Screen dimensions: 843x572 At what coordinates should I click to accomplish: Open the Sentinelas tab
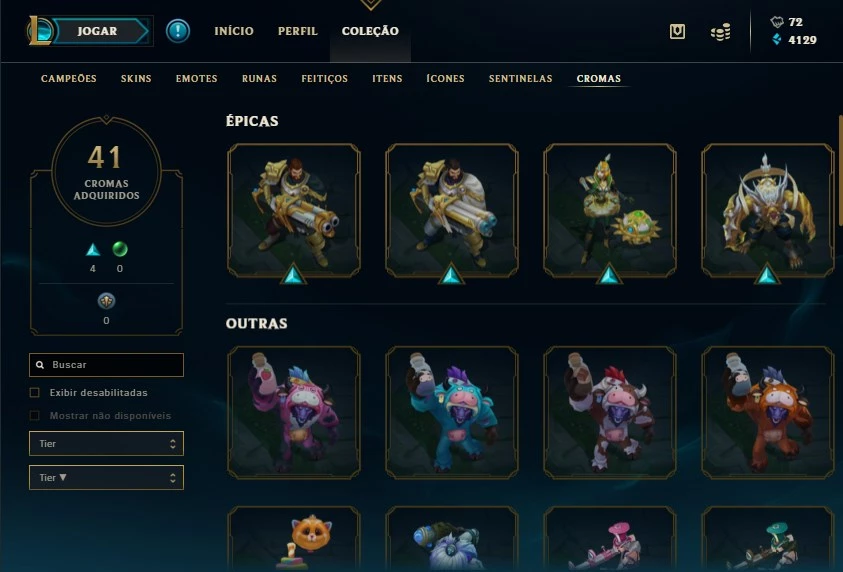coord(520,78)
